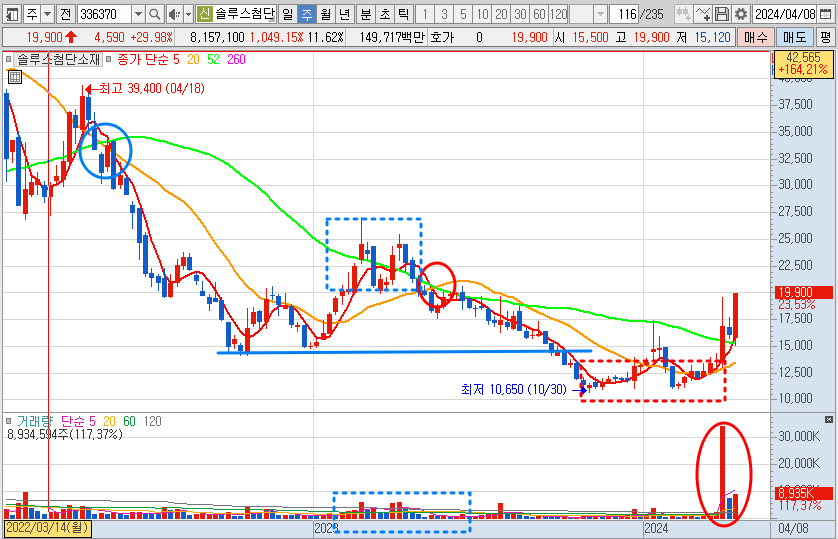
Task: Click the orange 20 price moving average label
Action: [x=193, y=59]
